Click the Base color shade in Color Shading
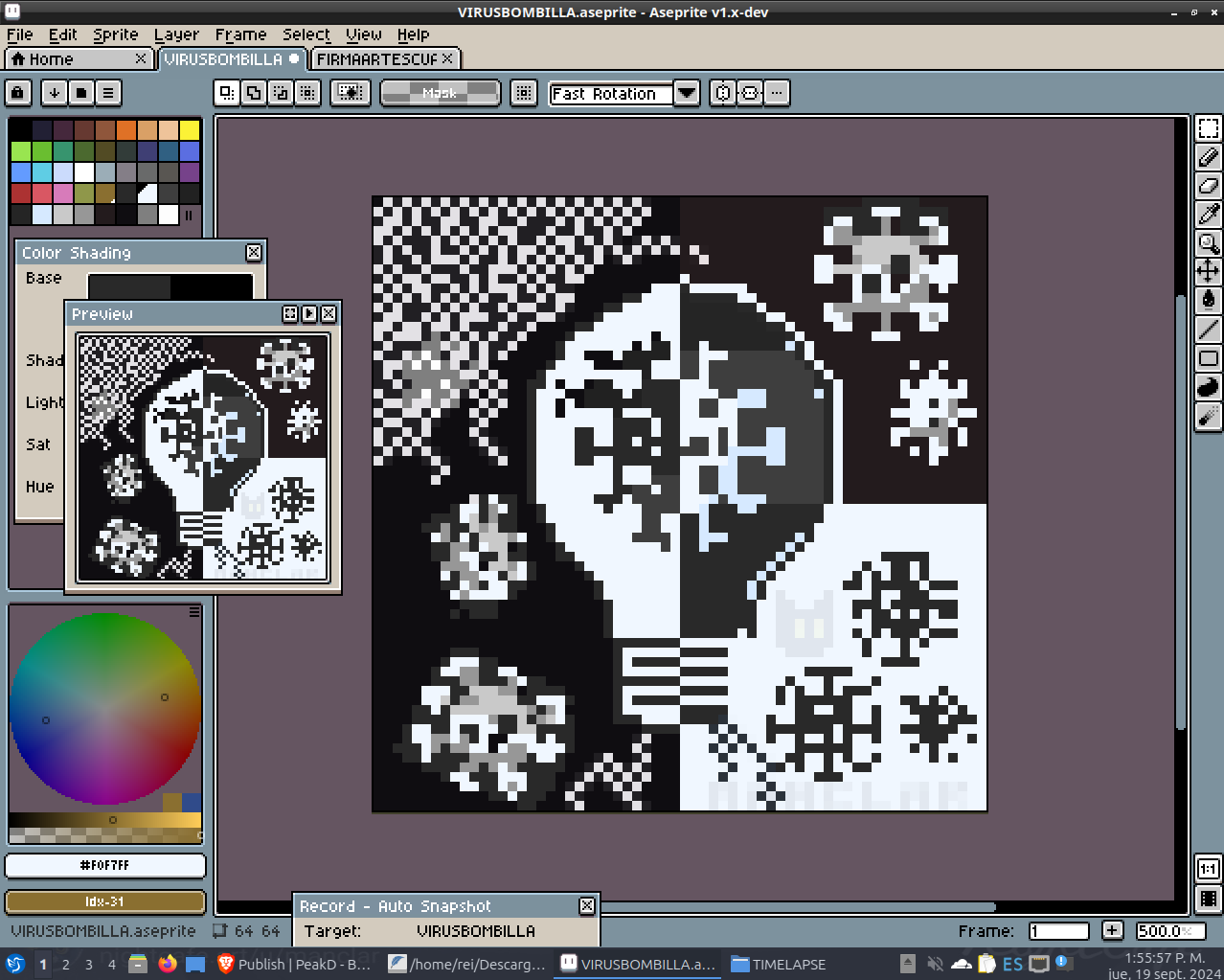The image size is (1224, 980). pyautogui.click(x=170, y=286)
